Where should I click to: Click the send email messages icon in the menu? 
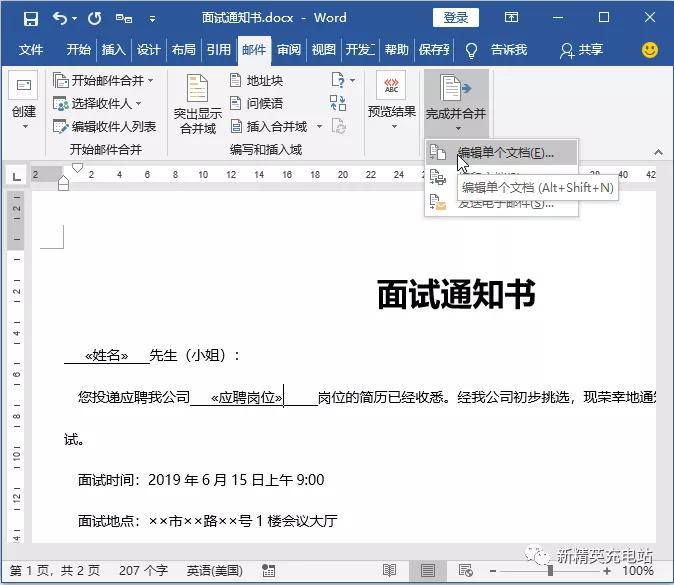tap(438, 202)
